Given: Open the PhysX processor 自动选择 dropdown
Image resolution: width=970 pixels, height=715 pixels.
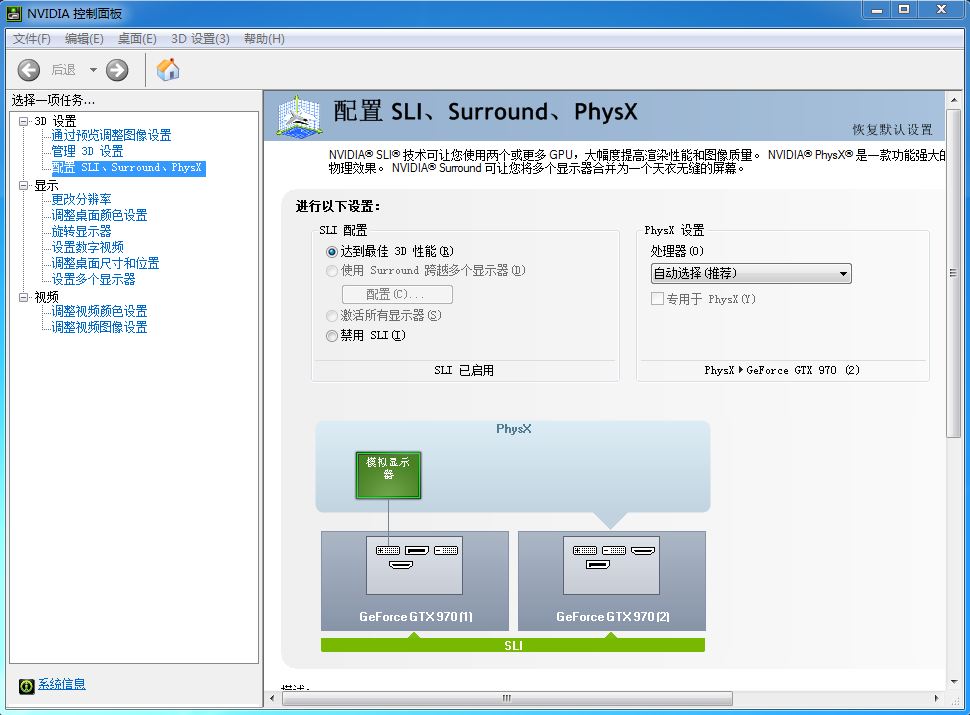Looking at the screenshot, I should click(751, 273).
